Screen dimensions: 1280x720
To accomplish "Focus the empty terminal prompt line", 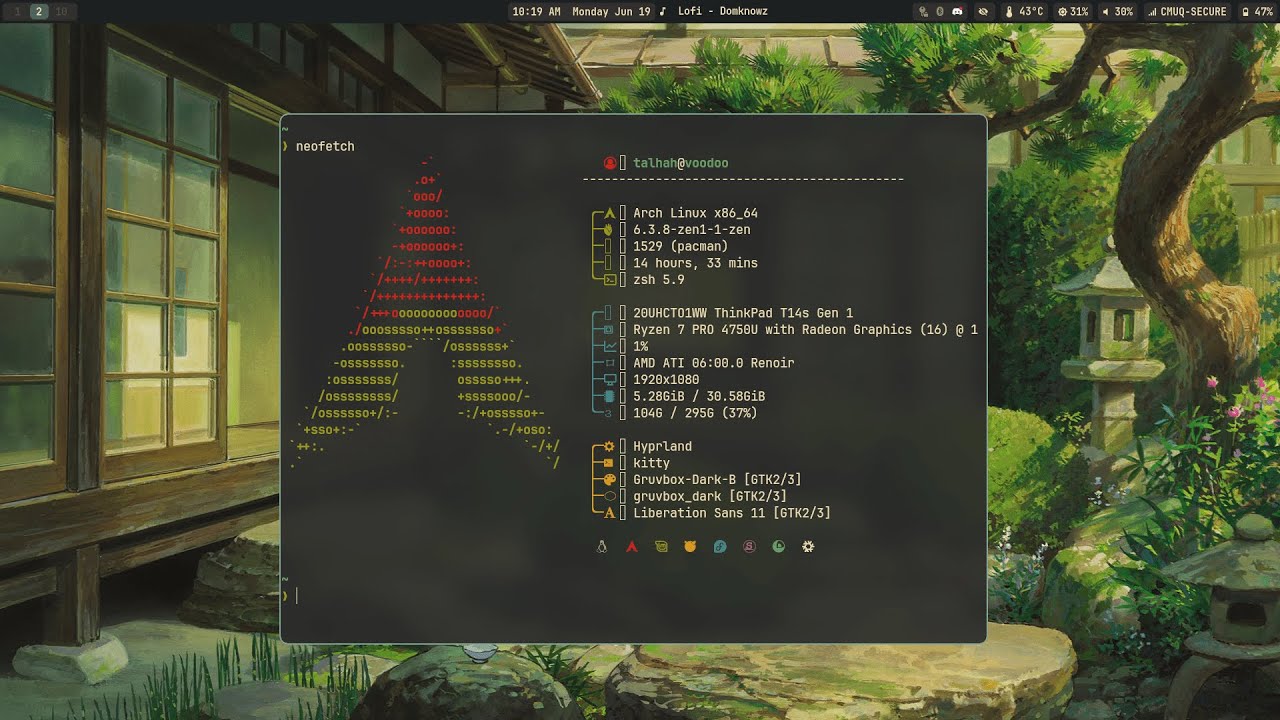I will coord(633,596).
